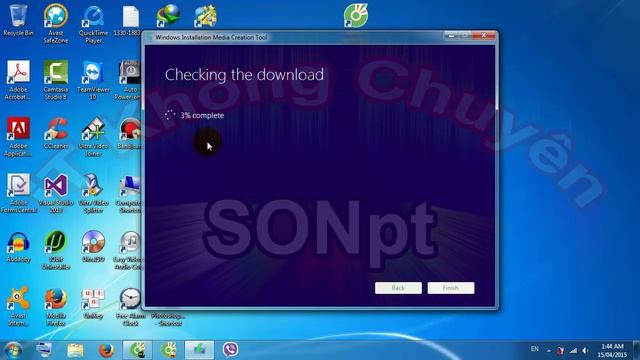Open the volume speaker tray icon
The width and height of the screenshot is (640, 360).
(585, 350)
